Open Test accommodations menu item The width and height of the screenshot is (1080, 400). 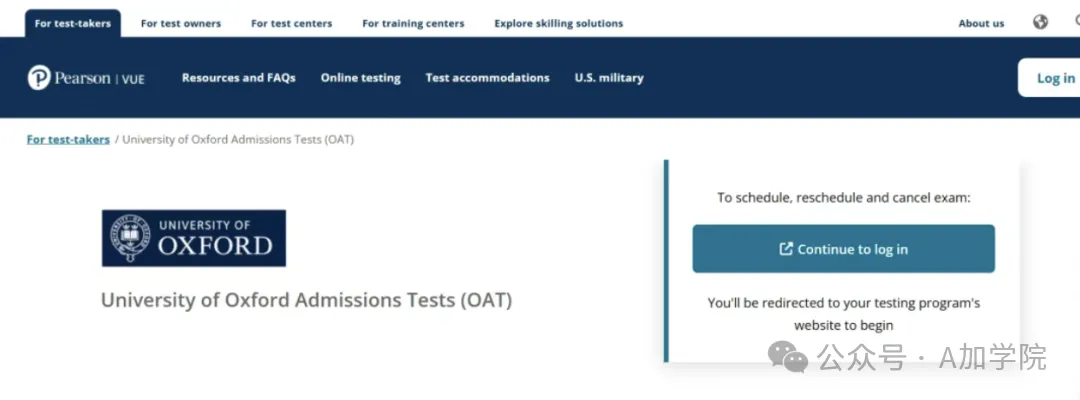tap(488, 78)
